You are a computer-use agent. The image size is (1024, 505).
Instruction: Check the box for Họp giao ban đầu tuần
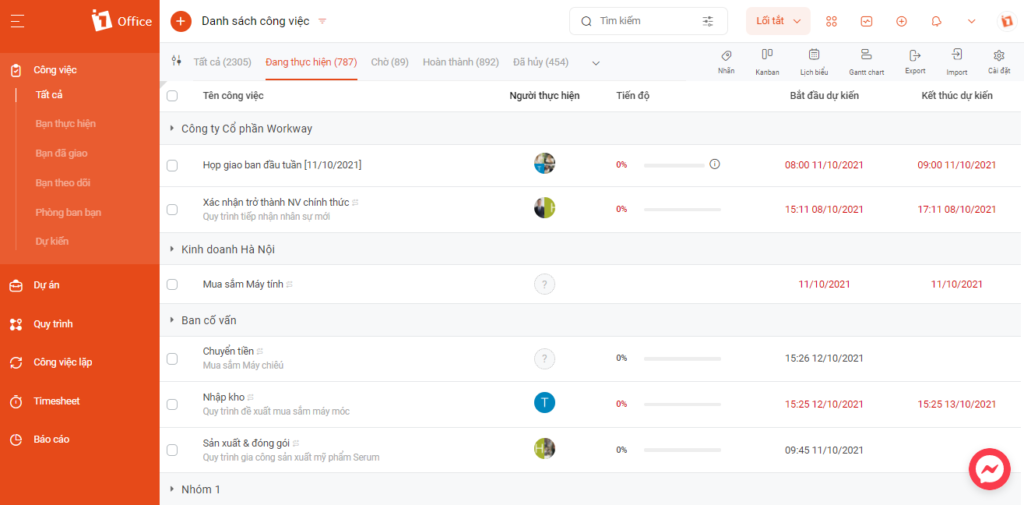click(172, 166)
